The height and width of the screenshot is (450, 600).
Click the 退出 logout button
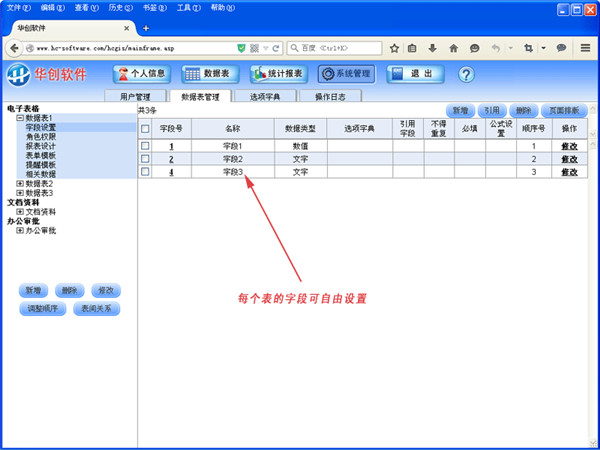tap(414, 74)
